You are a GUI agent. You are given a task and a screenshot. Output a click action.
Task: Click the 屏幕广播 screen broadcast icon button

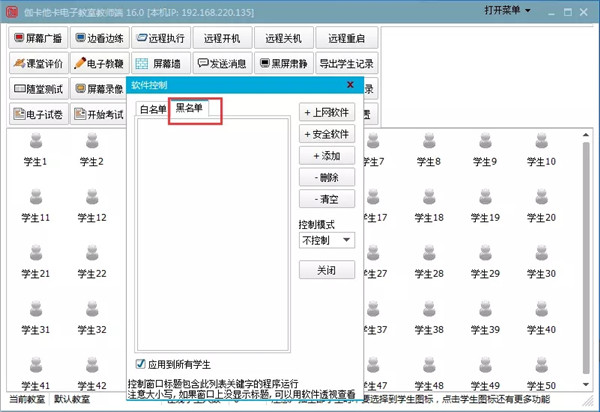click(x=39, y=38)
